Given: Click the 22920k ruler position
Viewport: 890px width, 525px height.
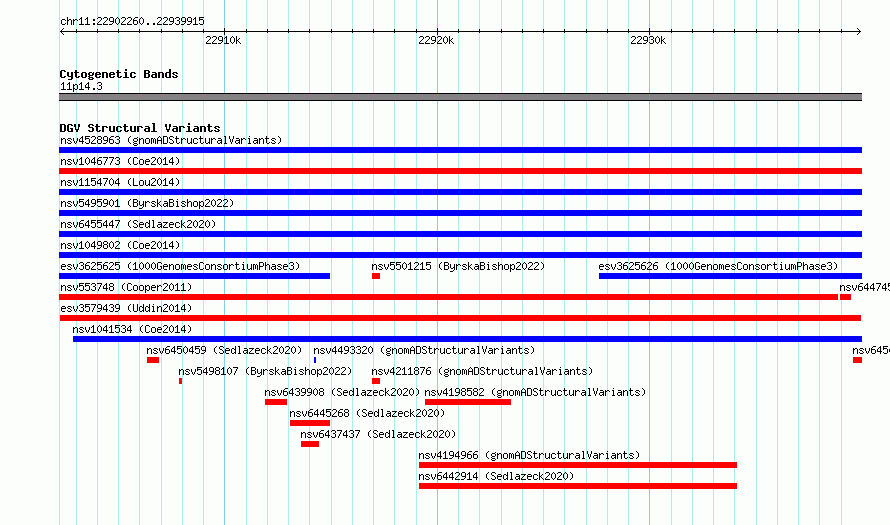Looking at the screenshot, I should (436, 40).
